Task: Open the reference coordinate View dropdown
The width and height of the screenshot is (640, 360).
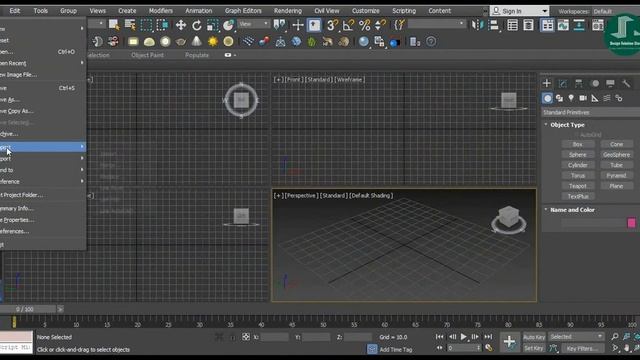Action: tap(253, 24)
